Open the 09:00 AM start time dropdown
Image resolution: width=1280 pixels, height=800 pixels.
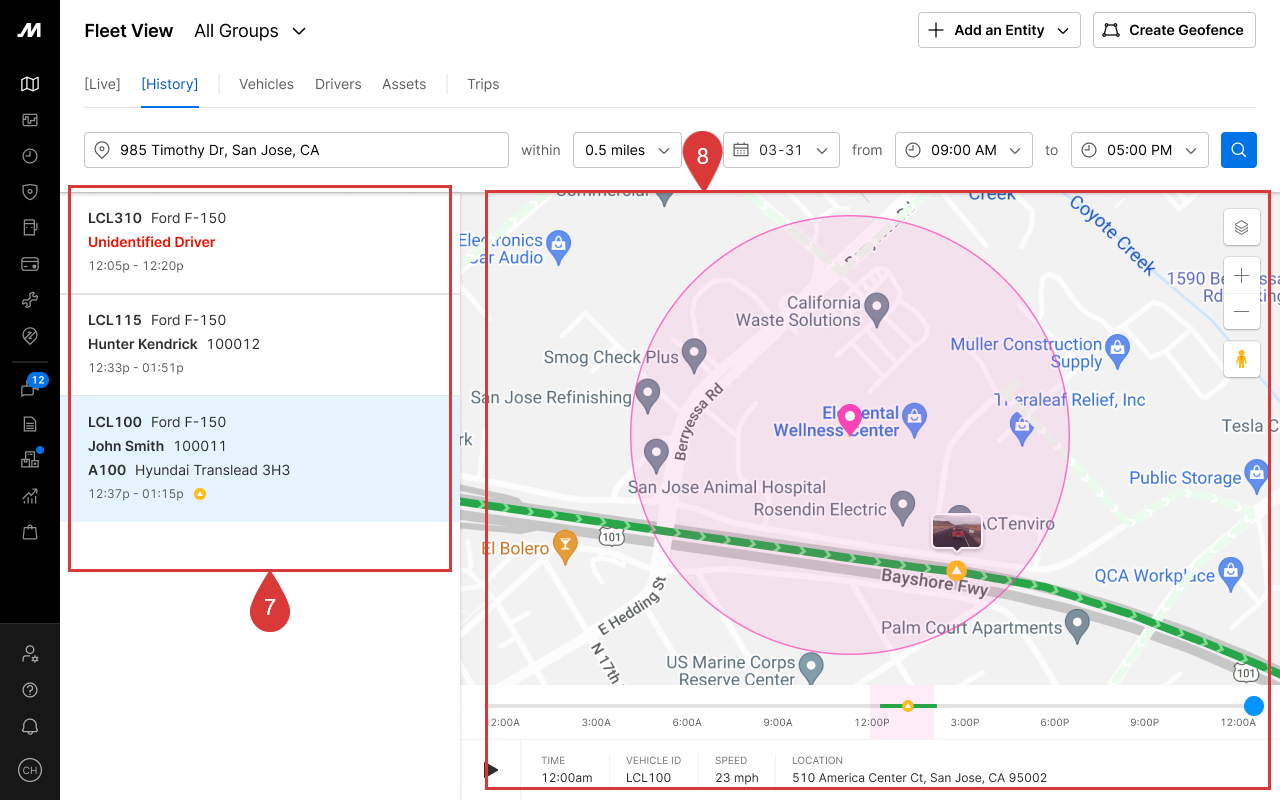click(x=964, y=150)
